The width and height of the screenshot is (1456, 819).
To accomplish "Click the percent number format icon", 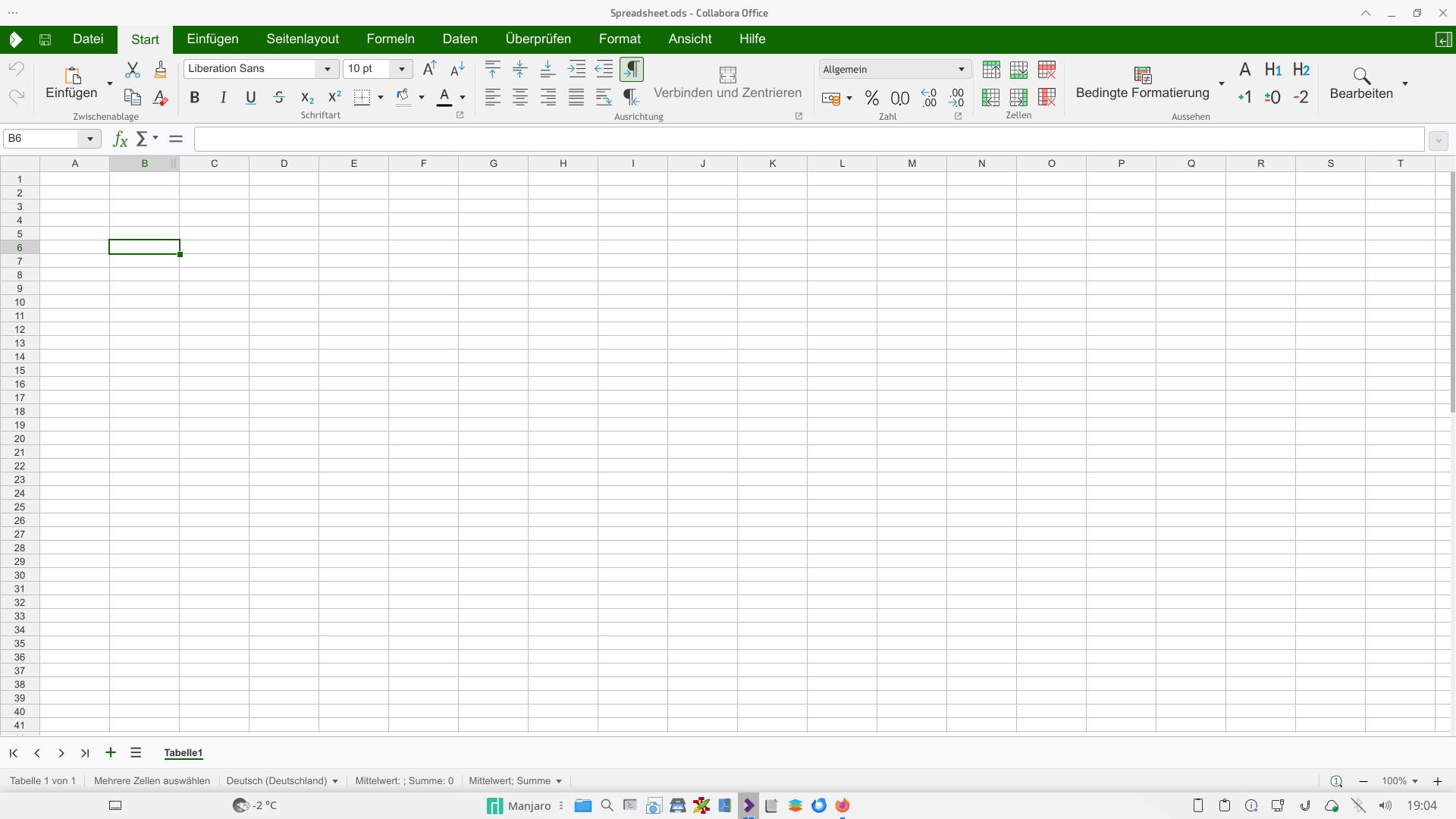I will click(x=871, y=98).
